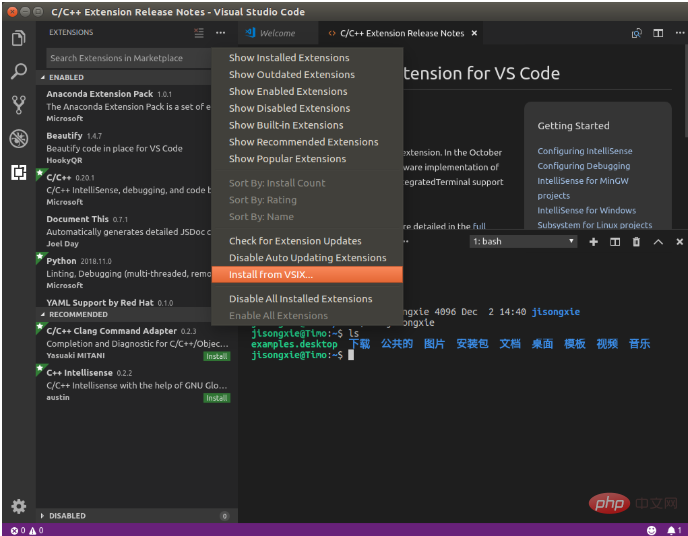Select the C/C++ Extension Release Notes tab
688x536 pixels.
click(x=401, y=33)
